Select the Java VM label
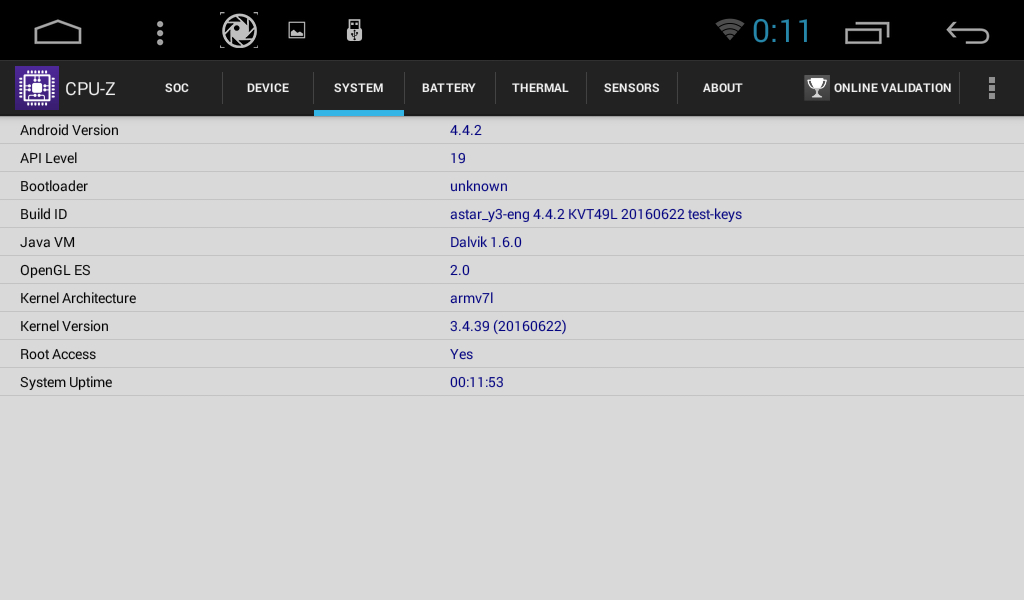1024x600 pixels. click(x=47, y=242)
